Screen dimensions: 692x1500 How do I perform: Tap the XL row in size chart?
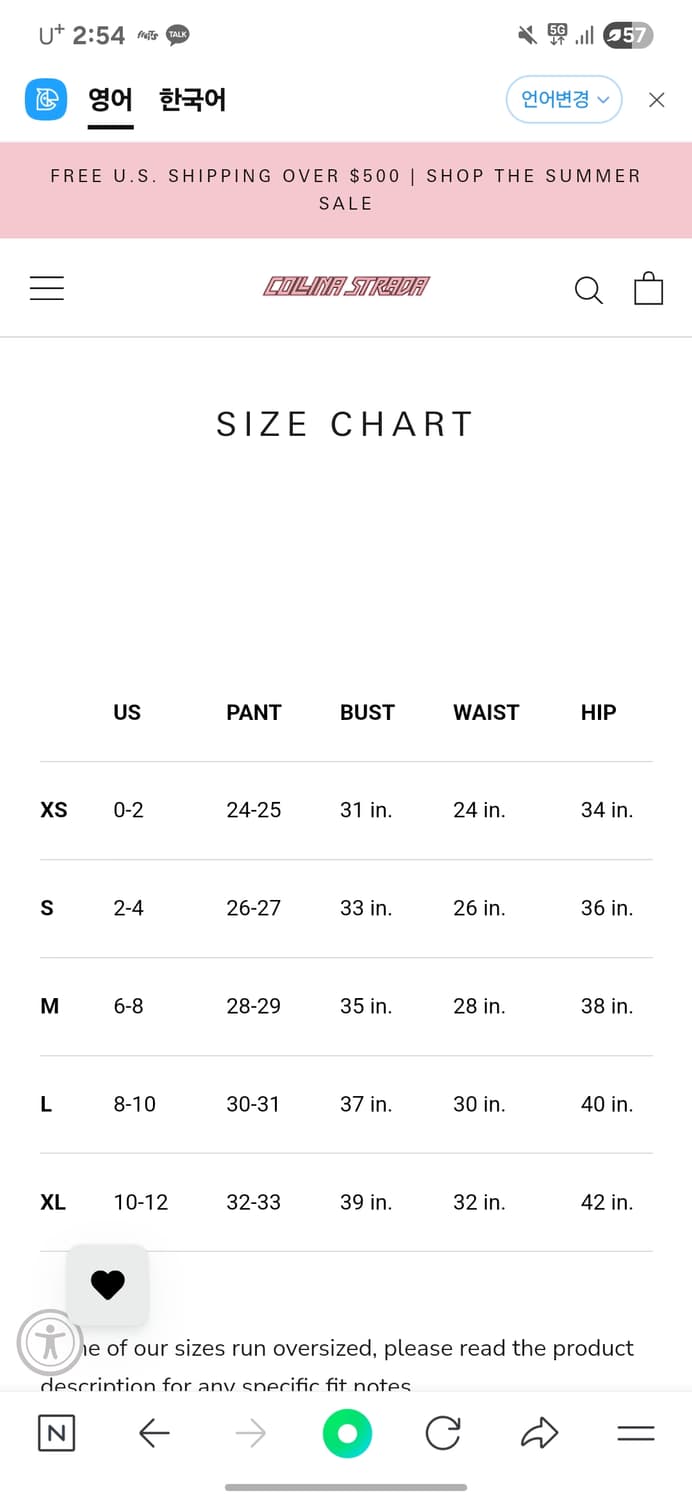(346, 1202)
